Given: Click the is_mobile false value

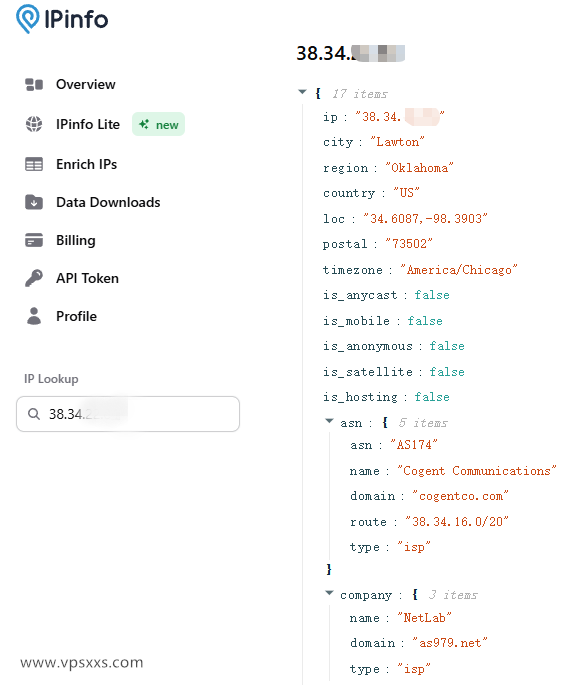Looking at the screenshot, I should click(x=425, y=321).
